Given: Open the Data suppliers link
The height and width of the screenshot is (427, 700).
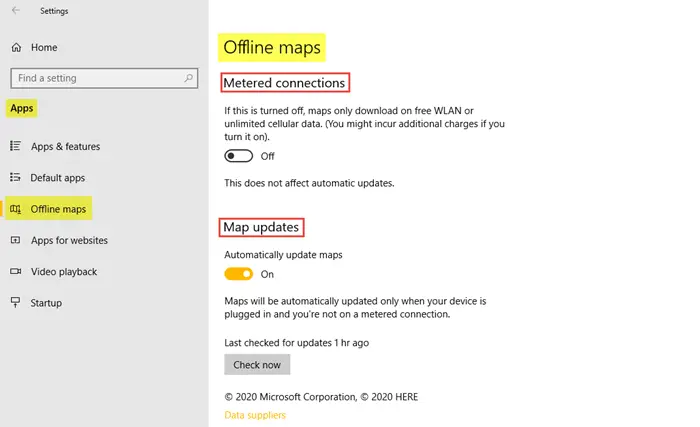Looking at the screenshot, I should tap(255, 415).
